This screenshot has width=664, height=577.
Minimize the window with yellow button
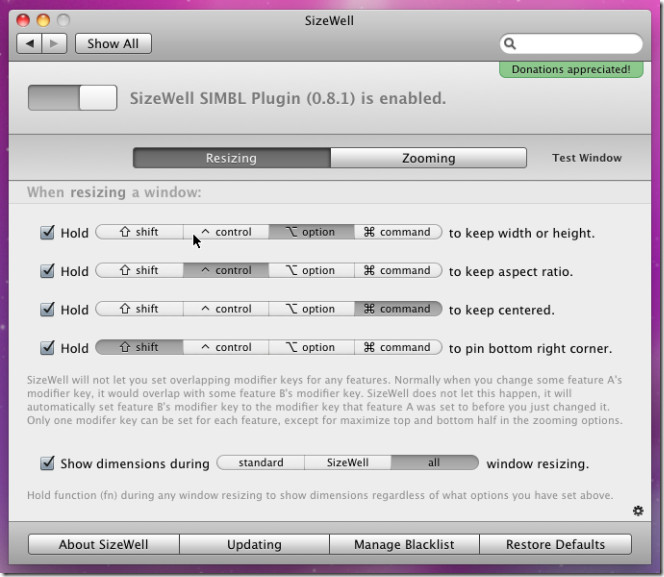pos(43,20)
